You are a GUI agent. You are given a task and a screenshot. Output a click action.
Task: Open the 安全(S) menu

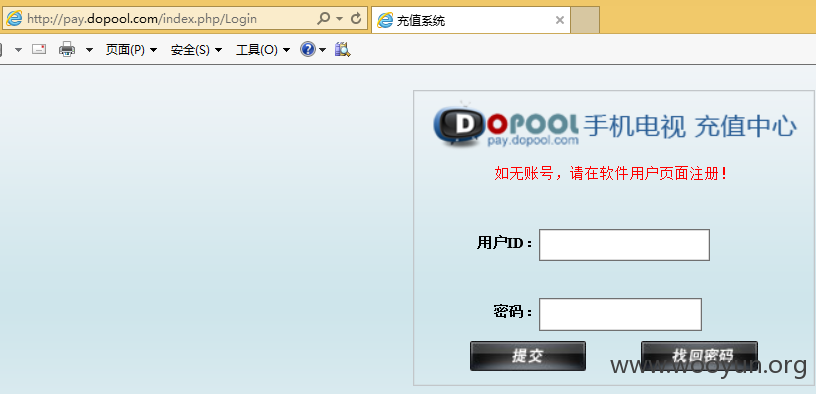point(196,50)
